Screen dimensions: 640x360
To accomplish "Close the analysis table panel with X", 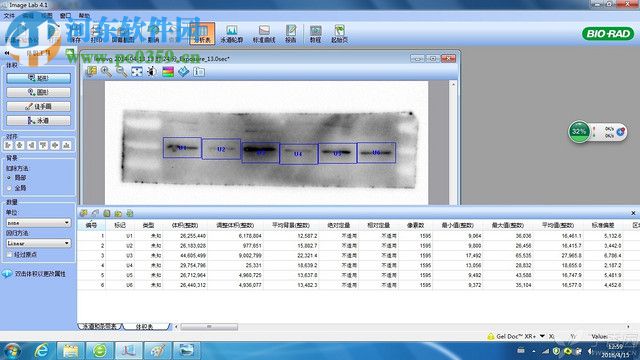I will pyautogui.click(x=633, y=213).
